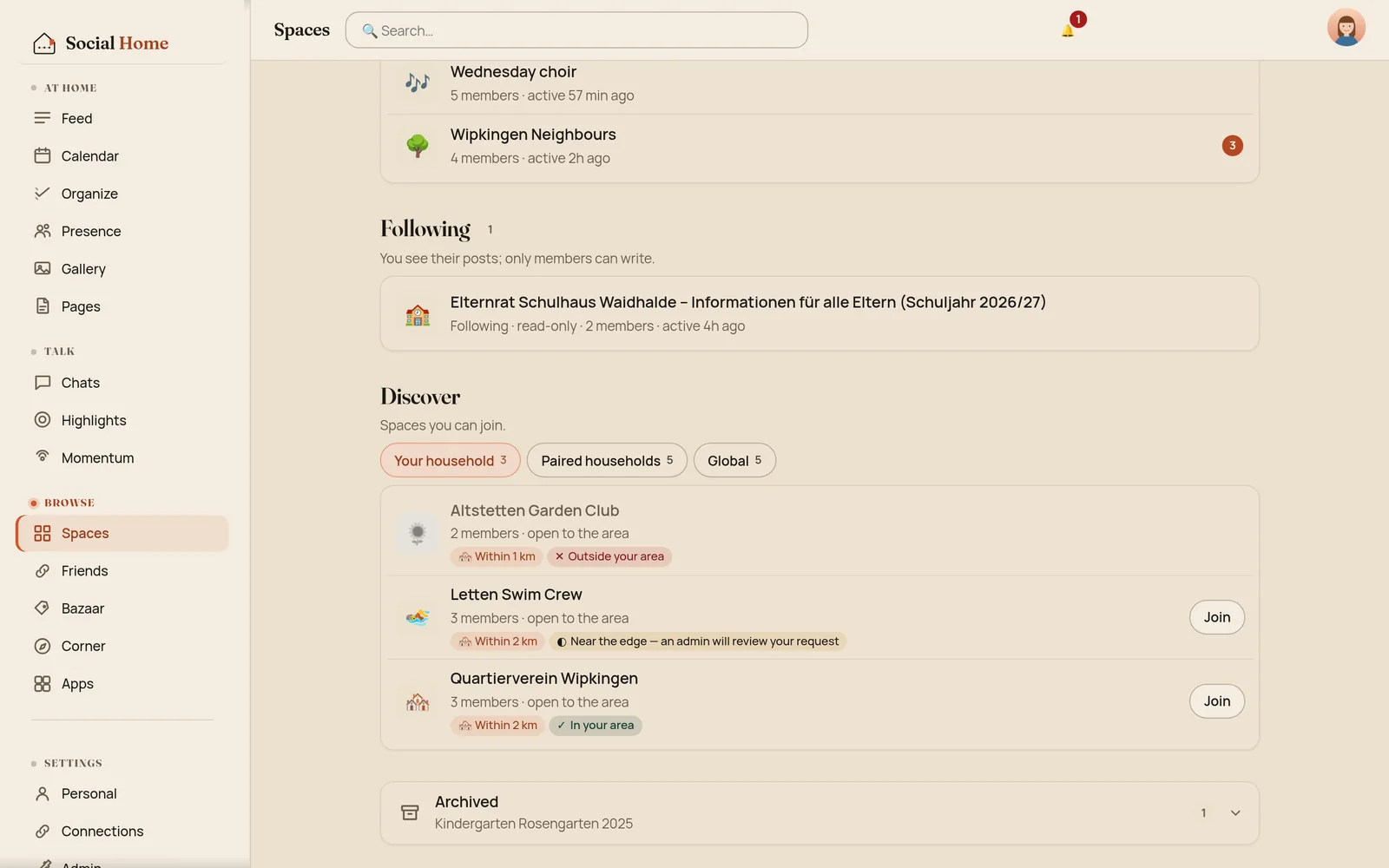
Task: Open Altstetten Garden Club entry
Action: click(x=820, y=532)
